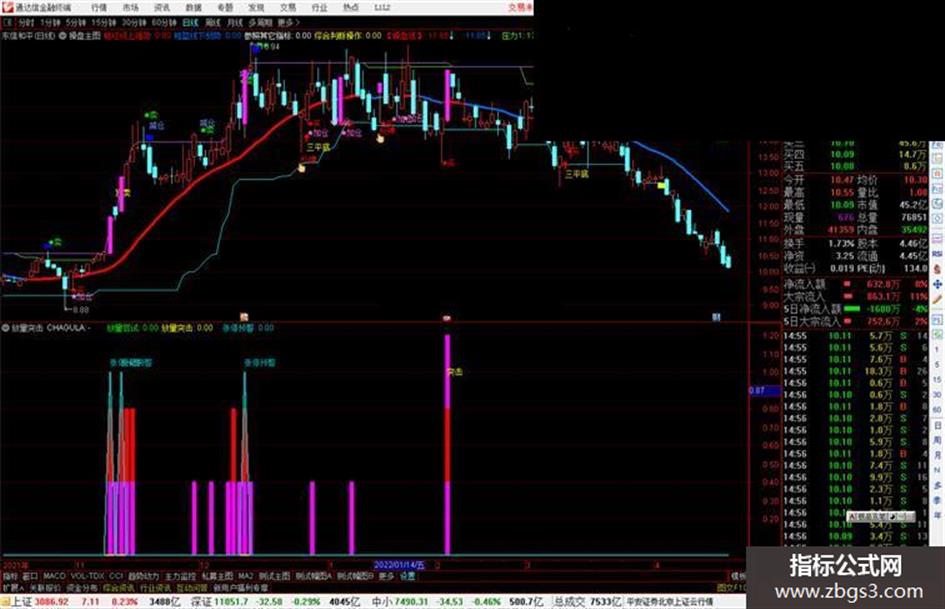Viewport: 945px width, 609px height.
Task: Select the 季 period shortcut in right toolbar
Action: point(937,501)
